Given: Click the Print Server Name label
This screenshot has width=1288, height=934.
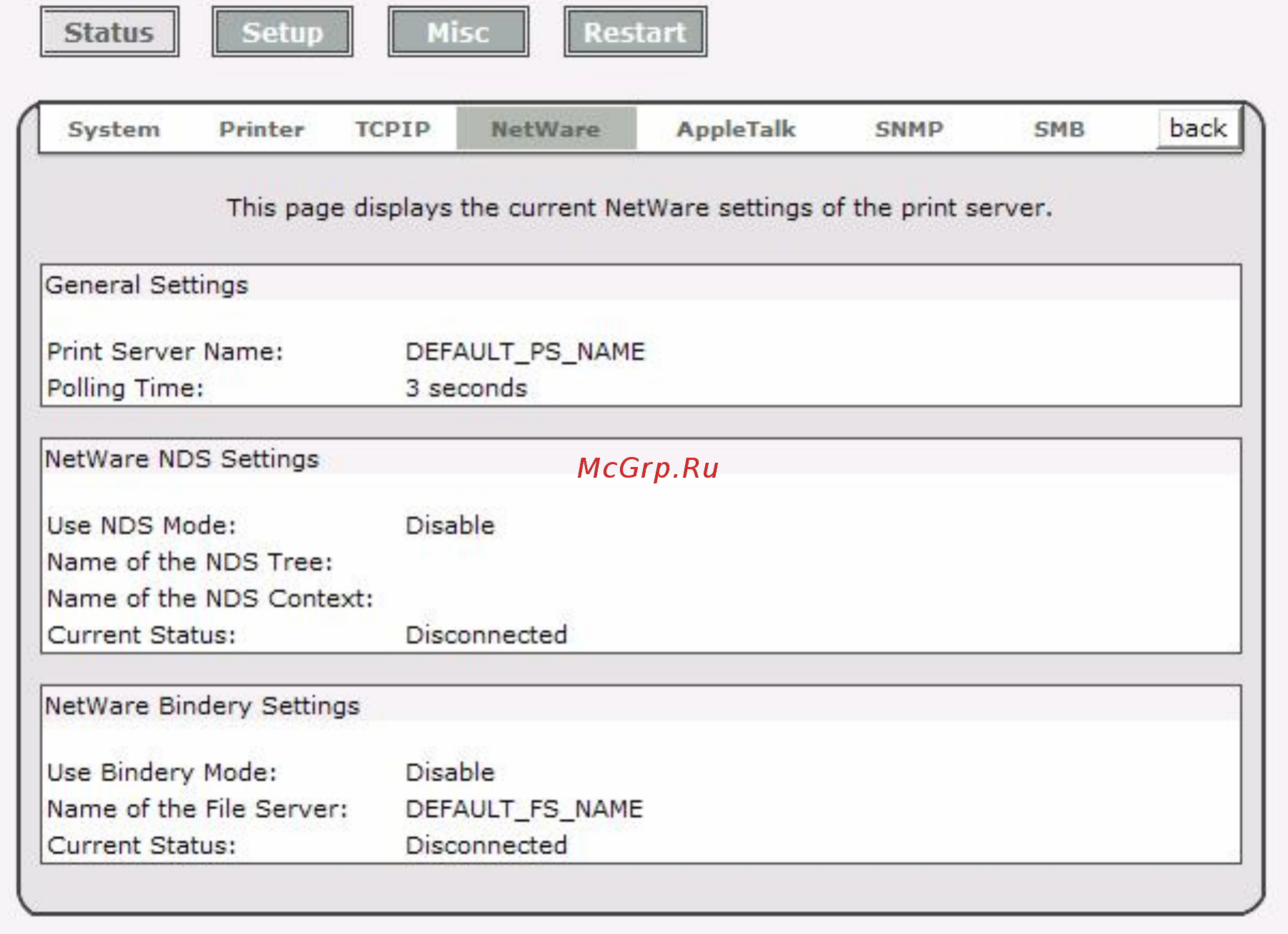Looking at the screenshot, I should coord(165,352).
